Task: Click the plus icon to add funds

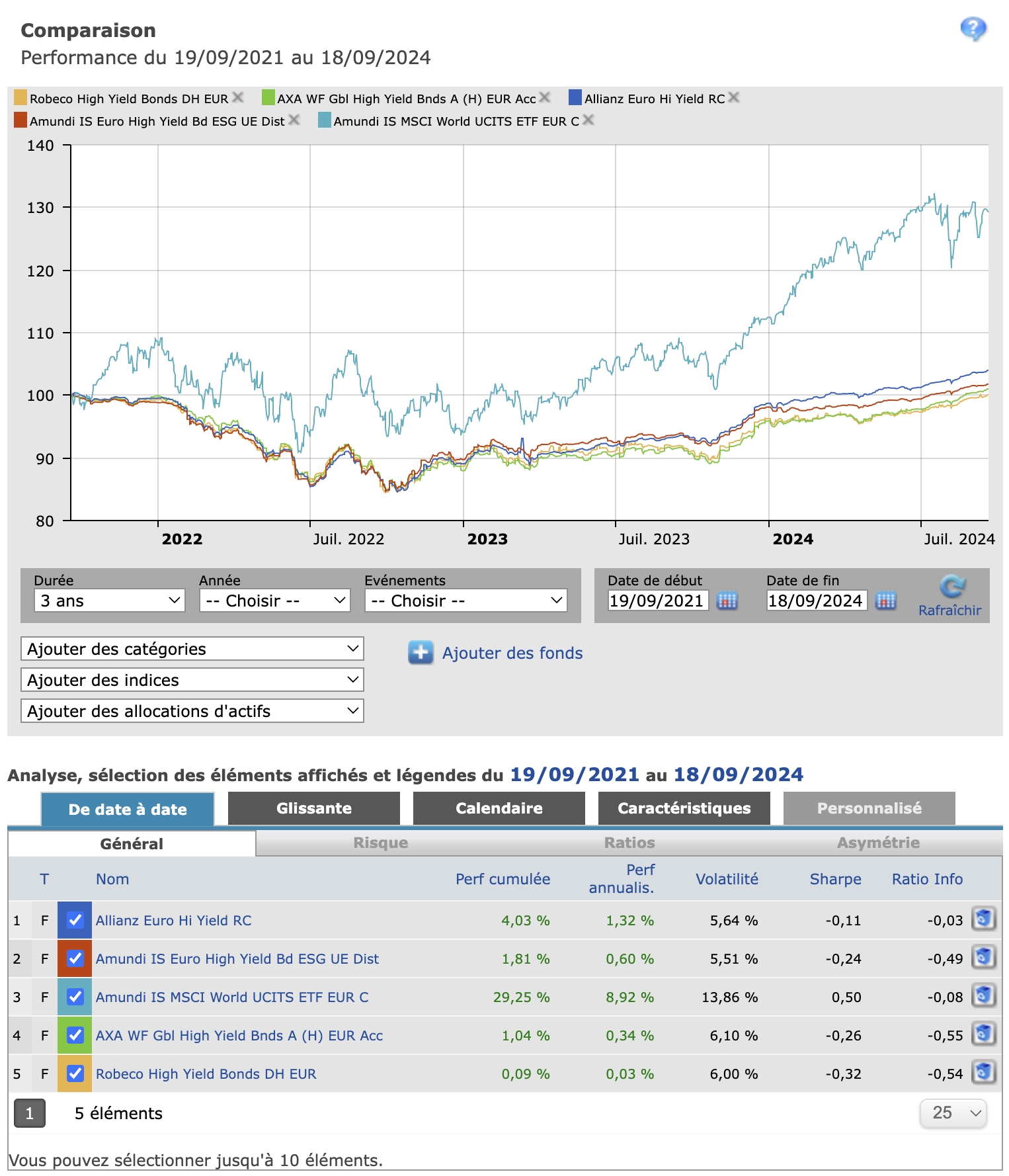Action: tap(421, 653)
